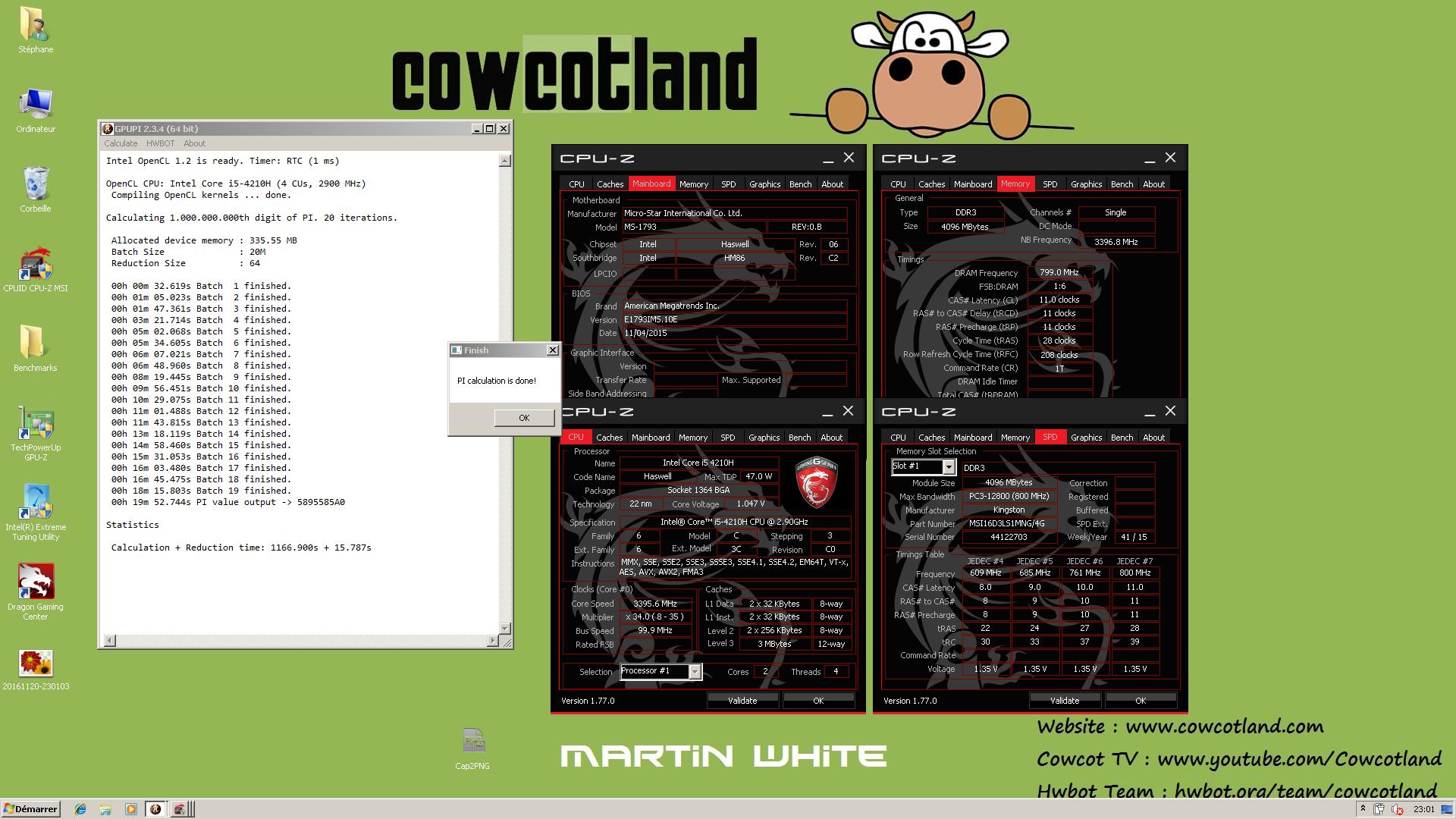Image resolution: width=1456 pixels, height=819 pixels.
Task: Click the muted volume tray icon
Action: (x=1397, y=809)
